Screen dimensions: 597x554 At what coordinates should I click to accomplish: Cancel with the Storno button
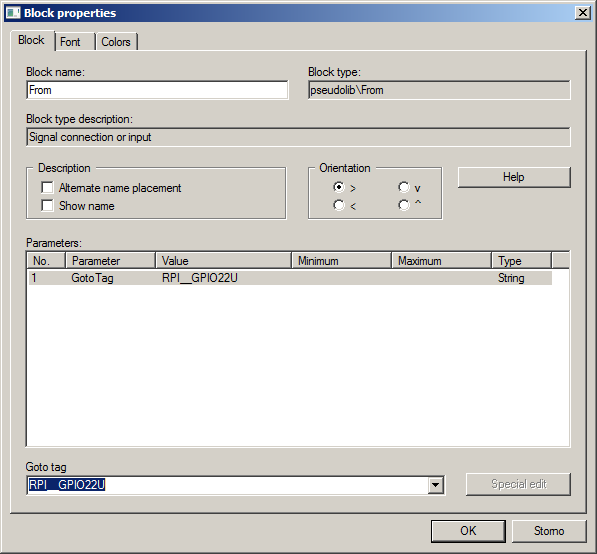point(549,531)
